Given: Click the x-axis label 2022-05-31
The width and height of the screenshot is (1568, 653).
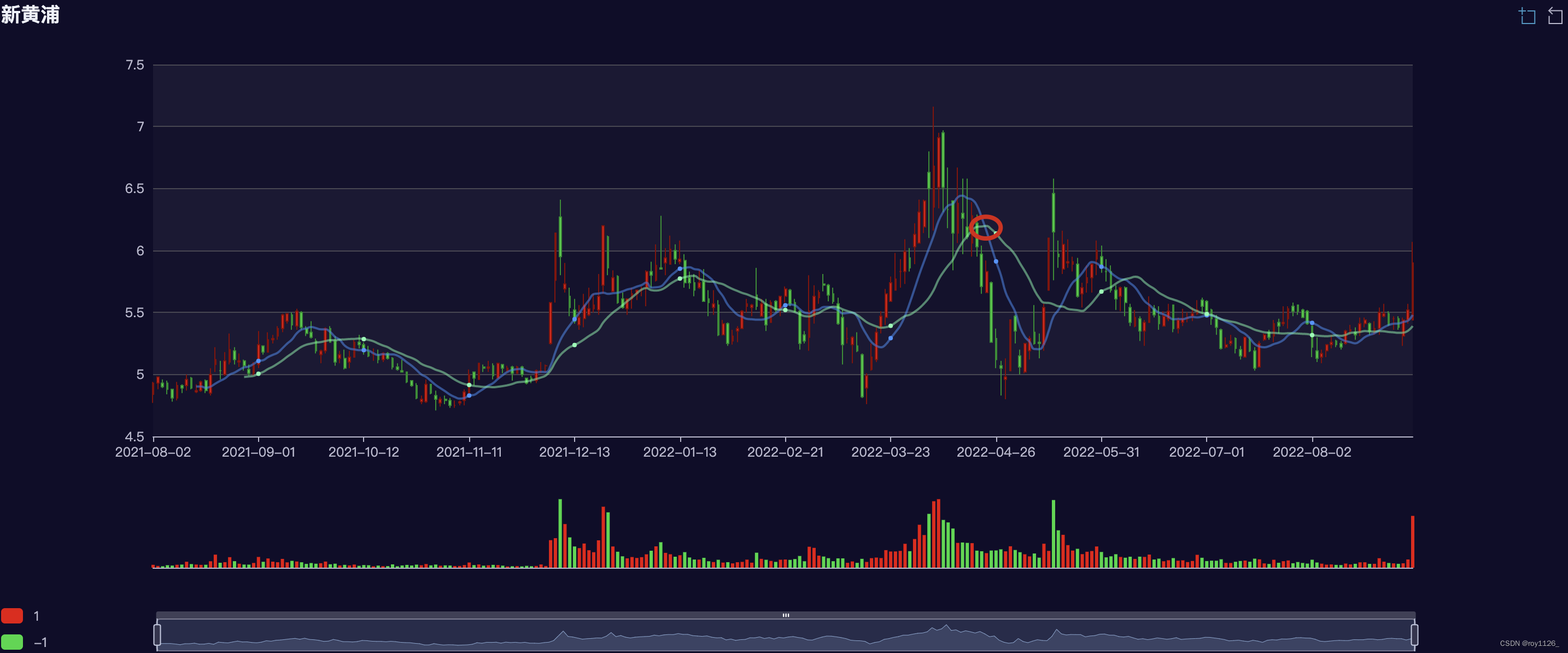Looking at the screenshot, I should point(1101,452).
